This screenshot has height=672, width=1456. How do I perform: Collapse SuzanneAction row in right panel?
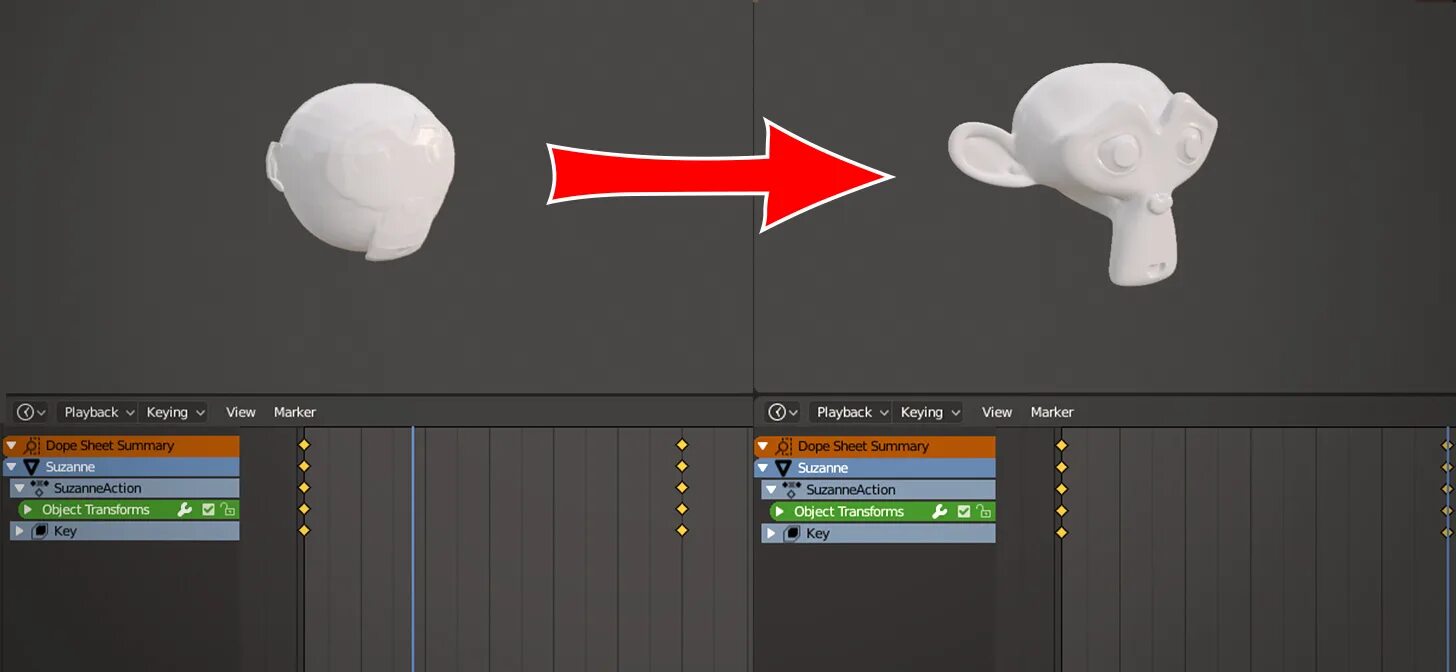click(771, 490)
